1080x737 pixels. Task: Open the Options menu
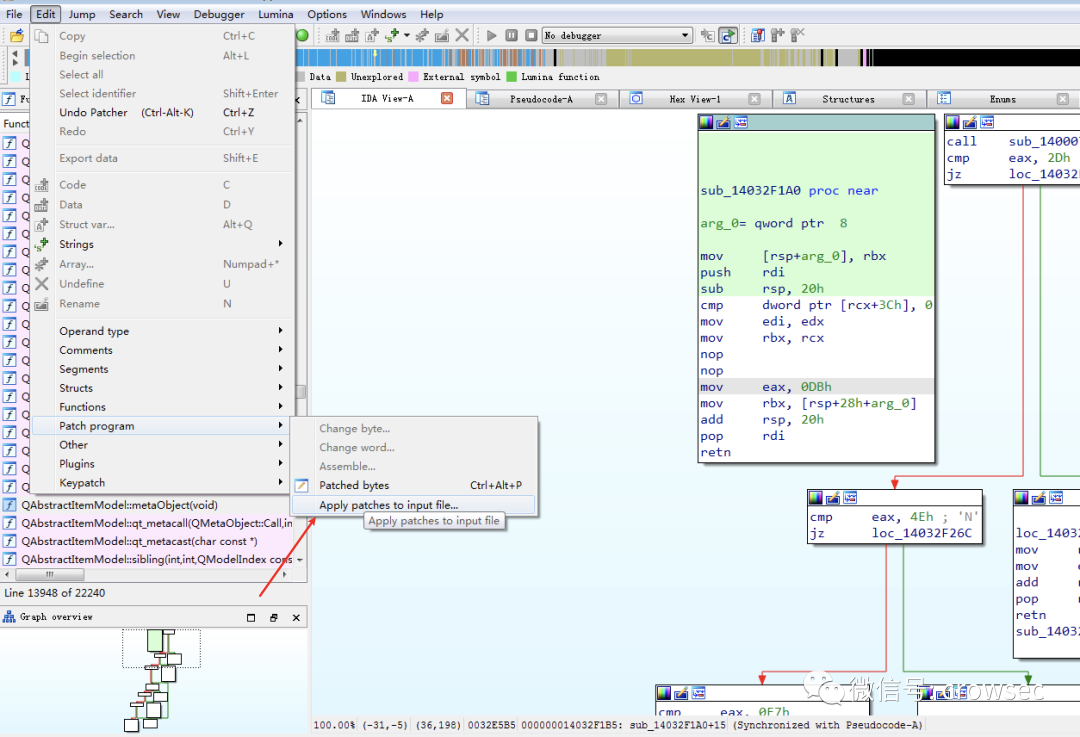pyautogui.click(x=327, y=14)
